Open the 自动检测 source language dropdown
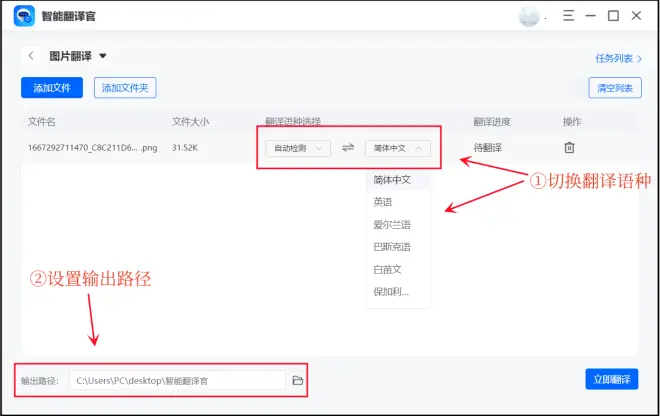This screenshot has width=660, height=416. coord(298,148)
